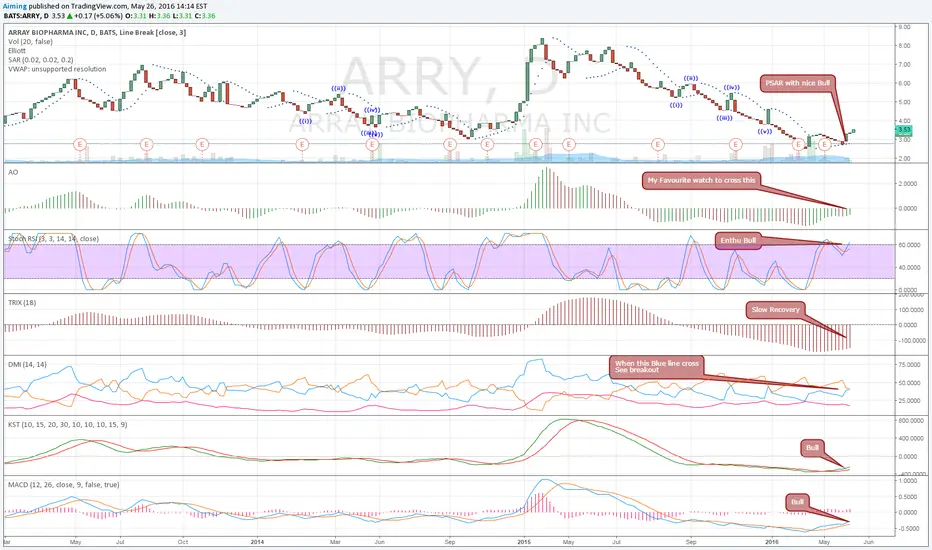Click the 80.0000 Stoch RSI axis value
The height and width of the screenshot is (550, 932).
tap(909, 245)
